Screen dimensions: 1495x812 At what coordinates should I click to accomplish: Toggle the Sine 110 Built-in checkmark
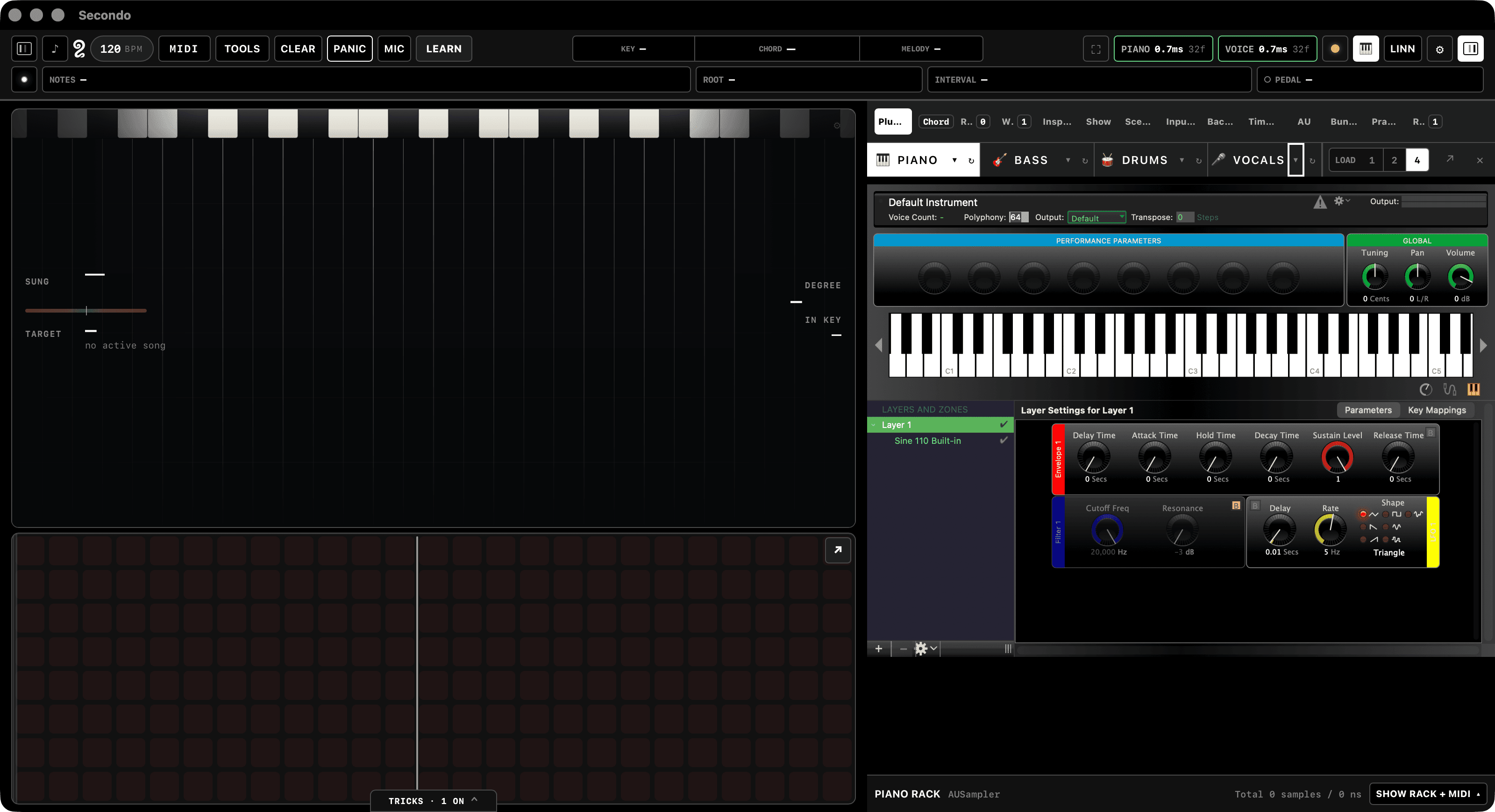point(1004,441)
